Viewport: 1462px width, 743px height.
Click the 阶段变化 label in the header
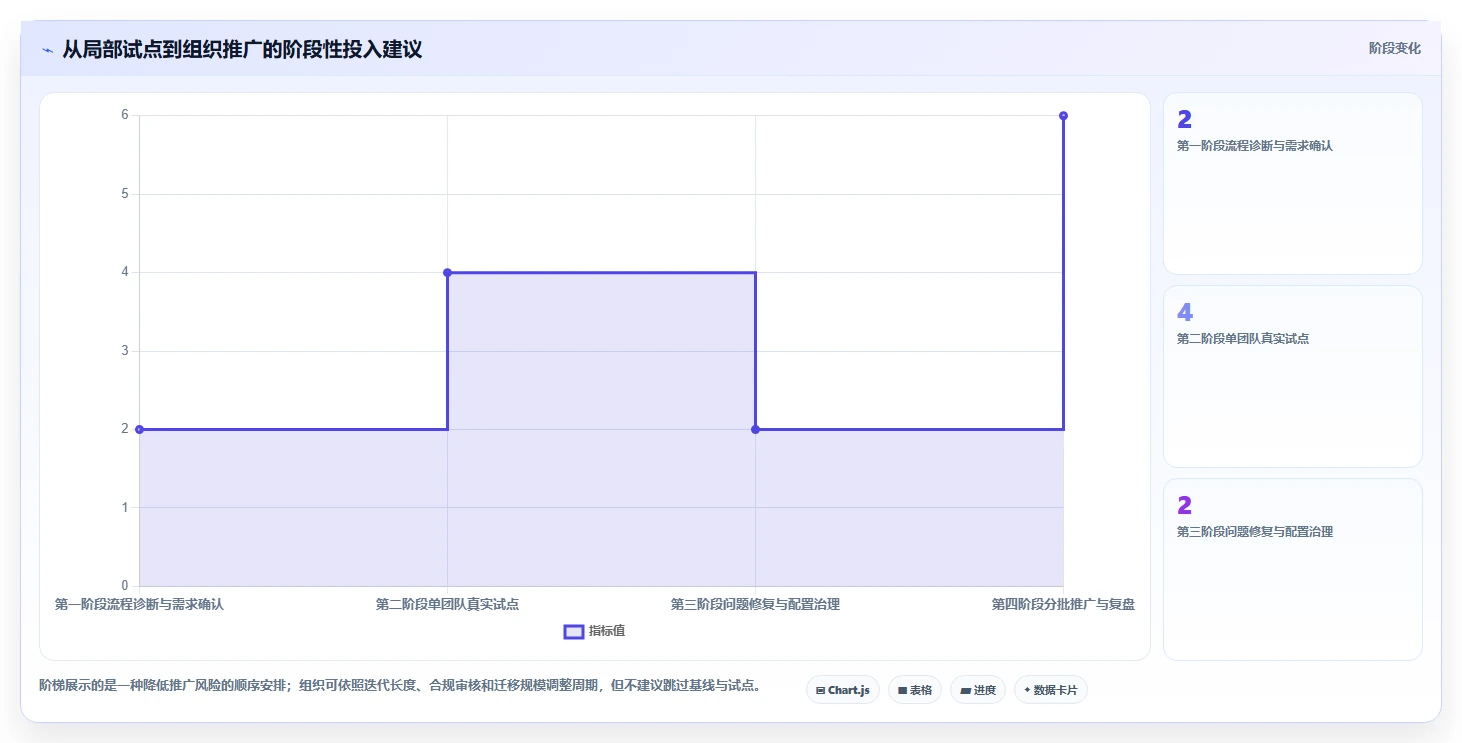(x=1395, y=48)
